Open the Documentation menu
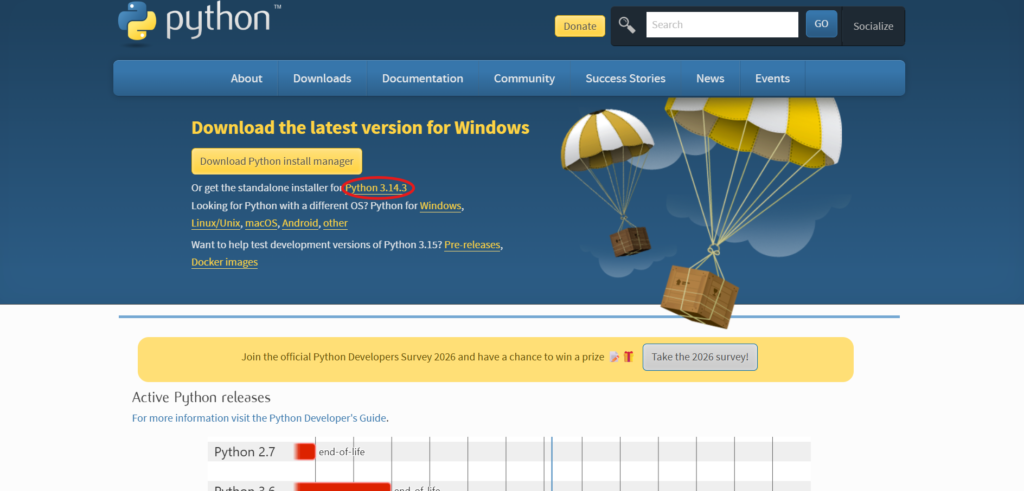 422,78
